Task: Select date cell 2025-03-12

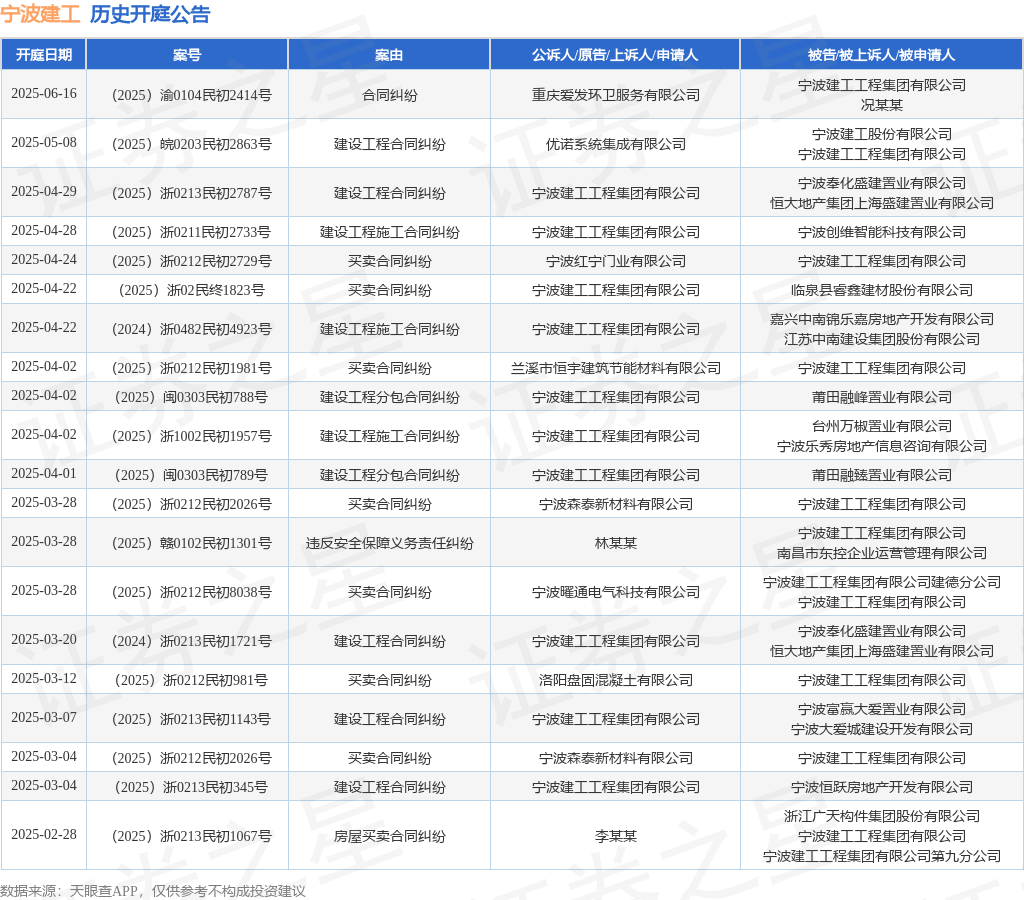Action: tap(44, 679)
